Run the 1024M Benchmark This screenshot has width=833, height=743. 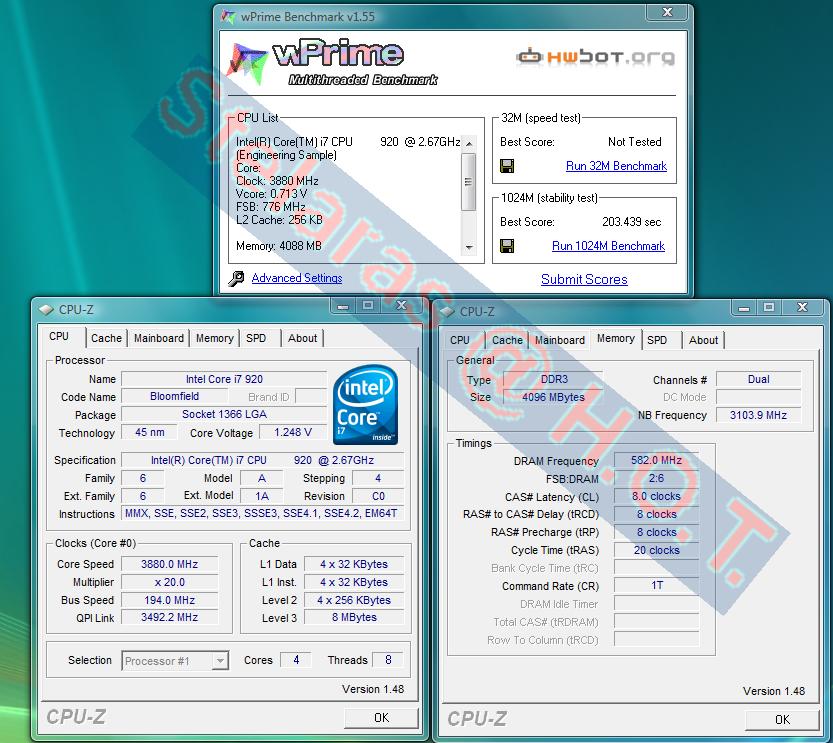(x=608, y=246)
